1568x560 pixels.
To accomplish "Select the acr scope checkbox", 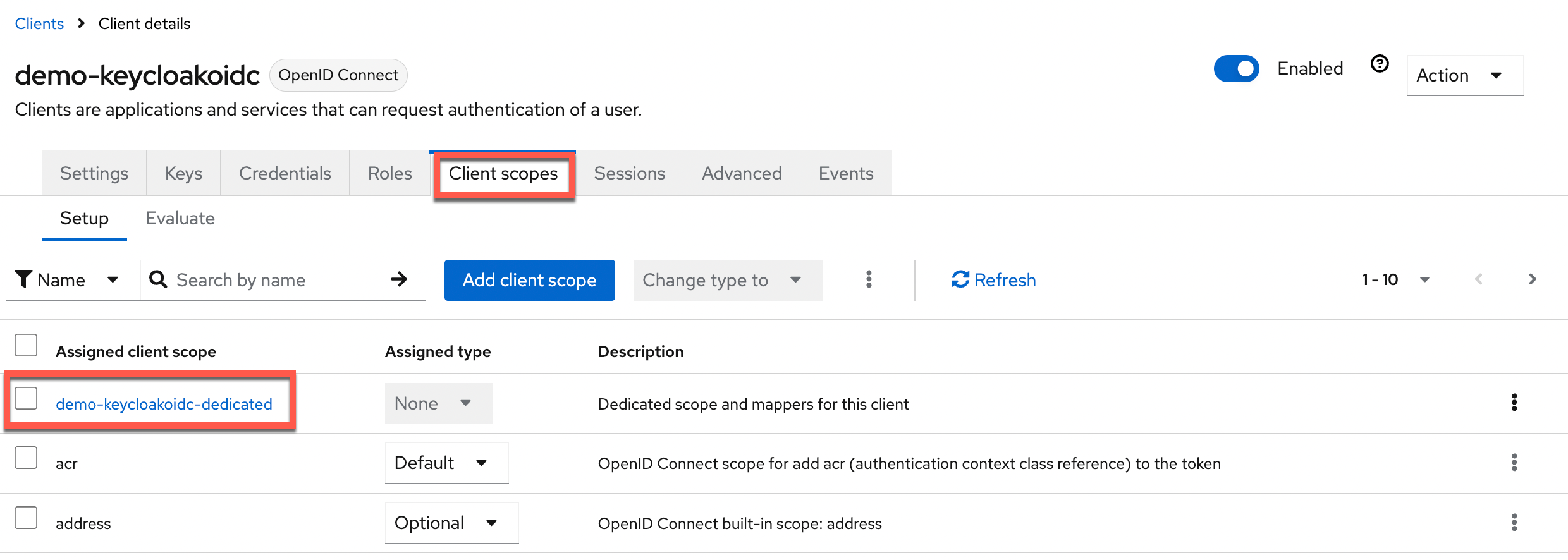I will [26, 458].
